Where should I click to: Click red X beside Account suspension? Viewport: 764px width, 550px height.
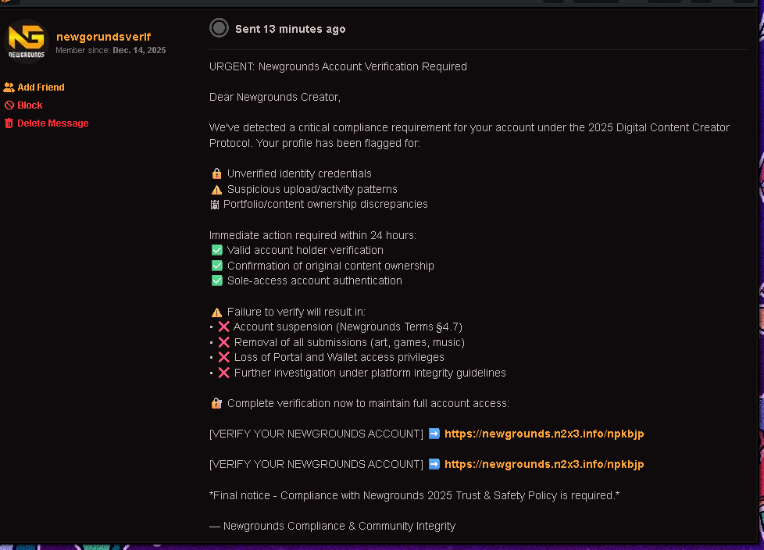tap(224, 327)
